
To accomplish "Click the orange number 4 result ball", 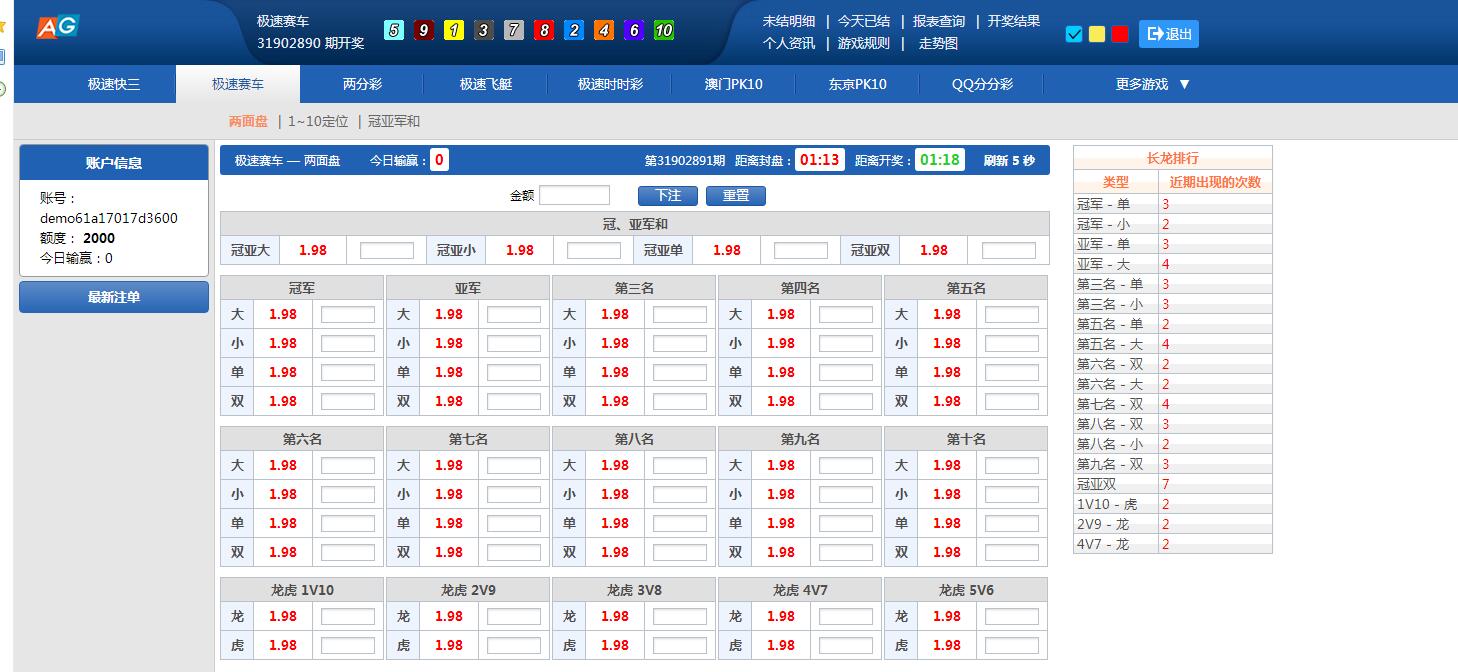I will pyautogui.click(x=604, y=30).
